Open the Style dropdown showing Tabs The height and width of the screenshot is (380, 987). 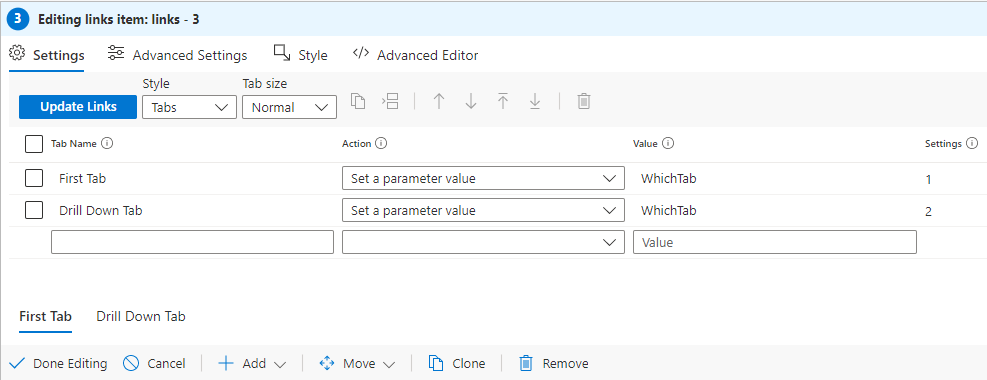tap(189, 107)
